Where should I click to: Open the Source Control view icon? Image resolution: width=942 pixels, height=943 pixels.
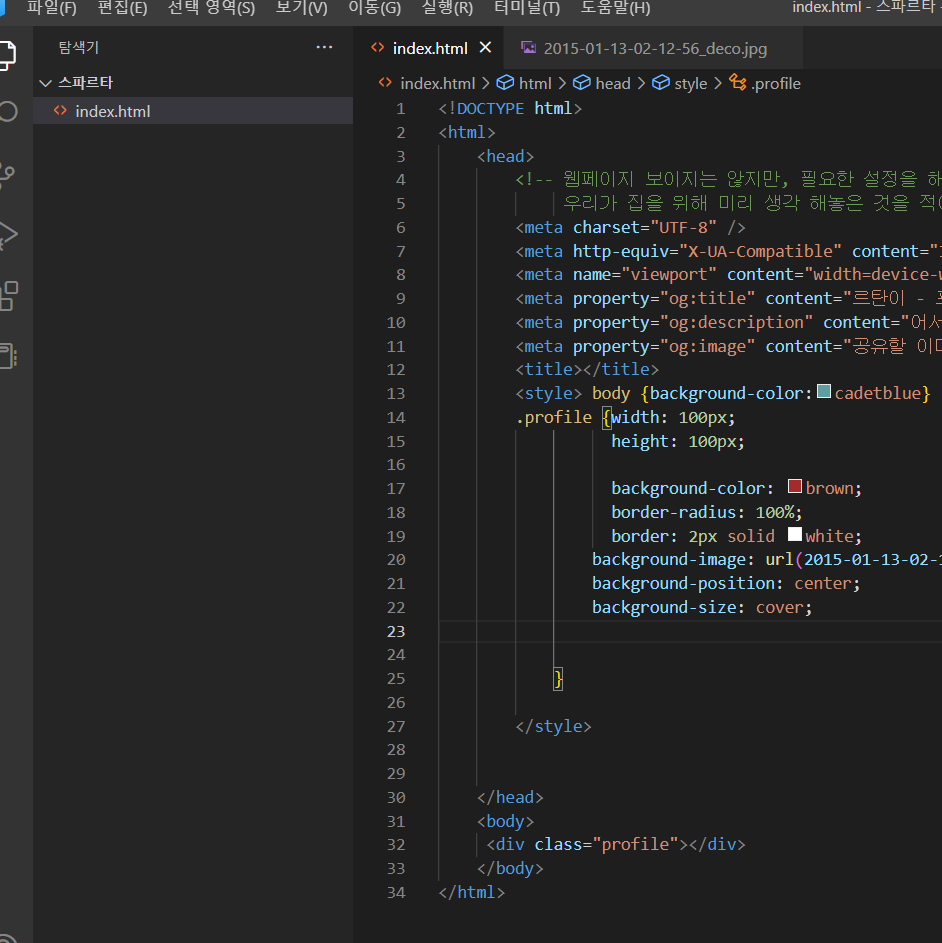[x=7, y=174]
